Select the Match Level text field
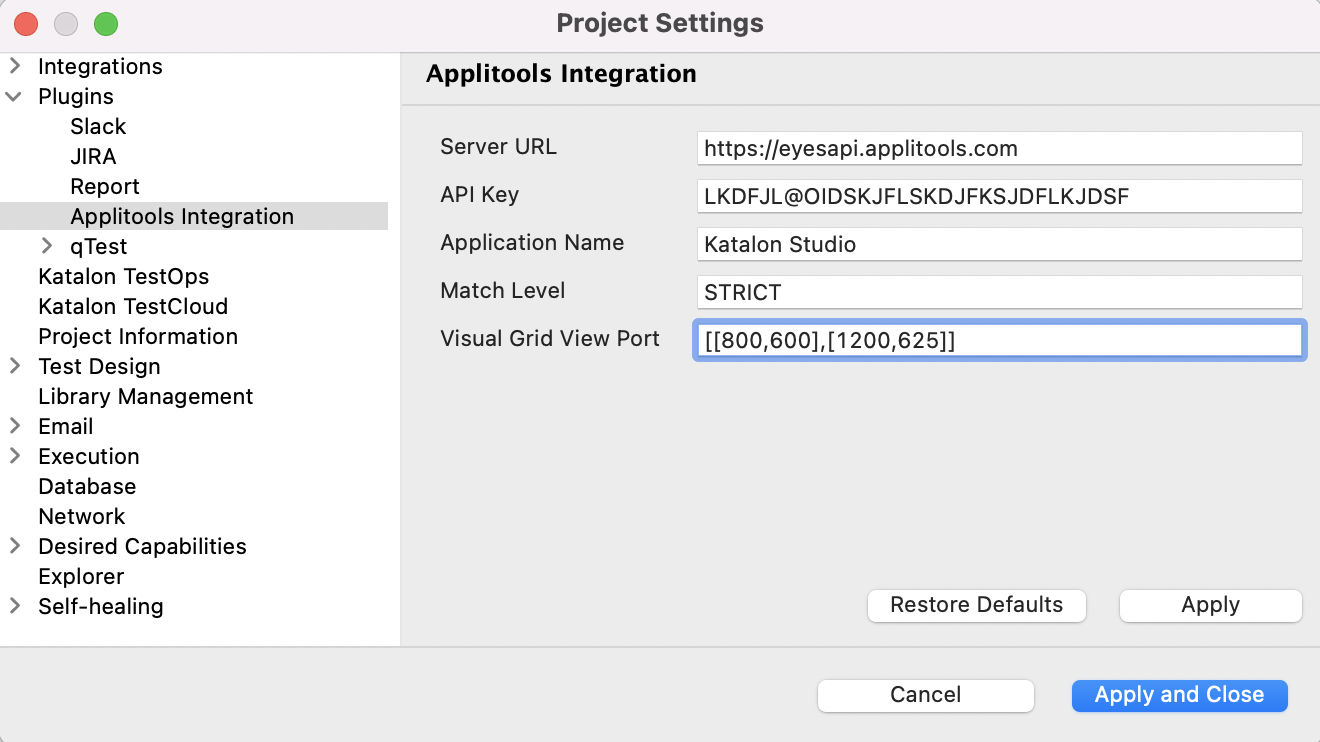The height and width of the screenshot is (742, 1320). point(998,291)
